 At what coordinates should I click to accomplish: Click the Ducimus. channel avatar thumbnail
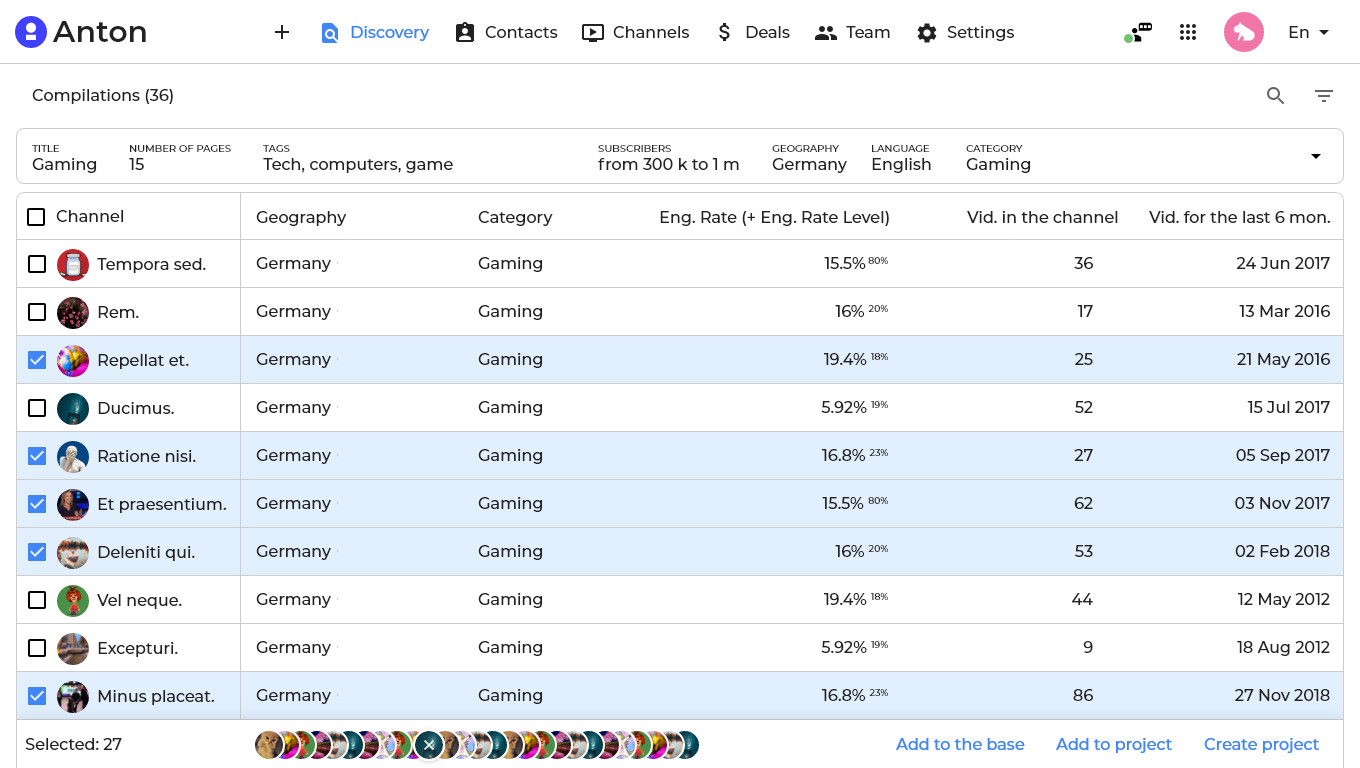coord(73,408)
